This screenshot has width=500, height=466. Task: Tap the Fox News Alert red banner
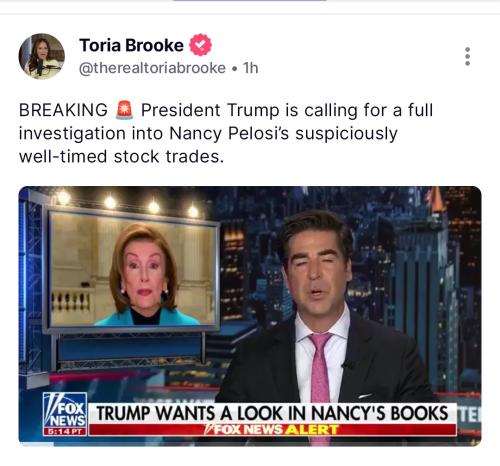pos(273,429)
